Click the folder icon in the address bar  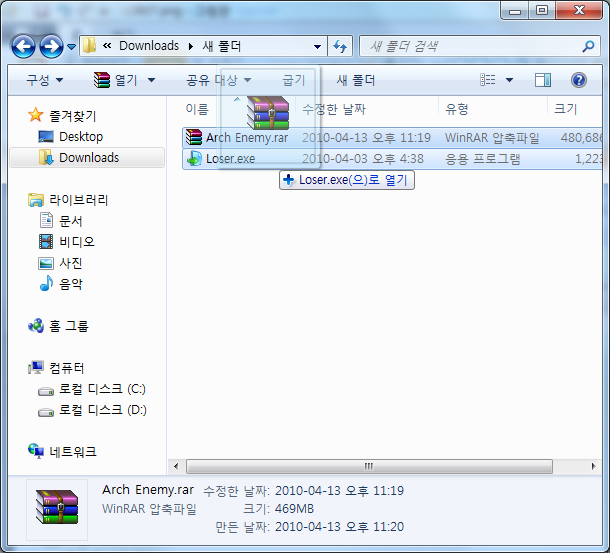[89, 46]
